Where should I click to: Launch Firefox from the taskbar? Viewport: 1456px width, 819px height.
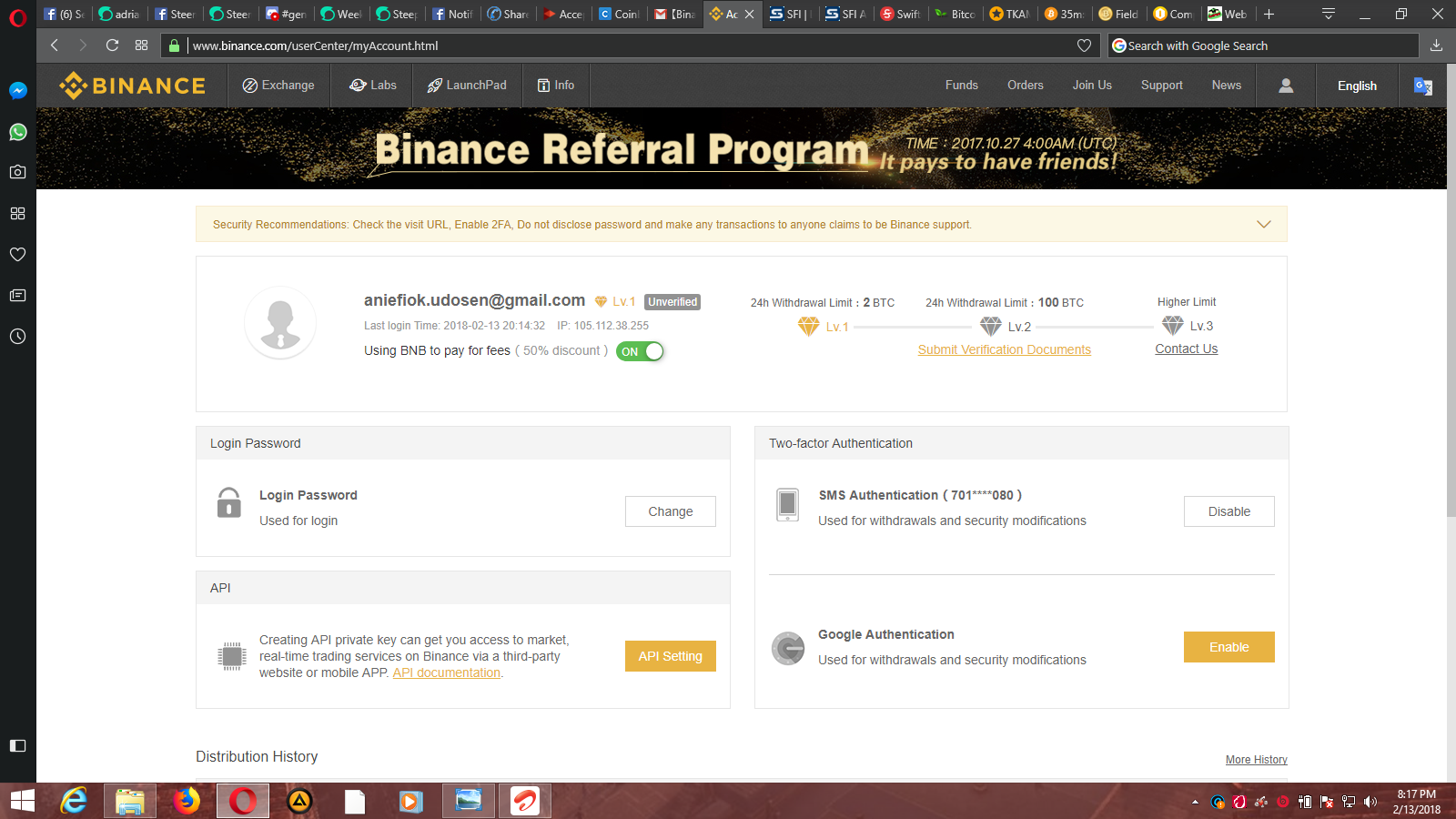coord(187,801)
